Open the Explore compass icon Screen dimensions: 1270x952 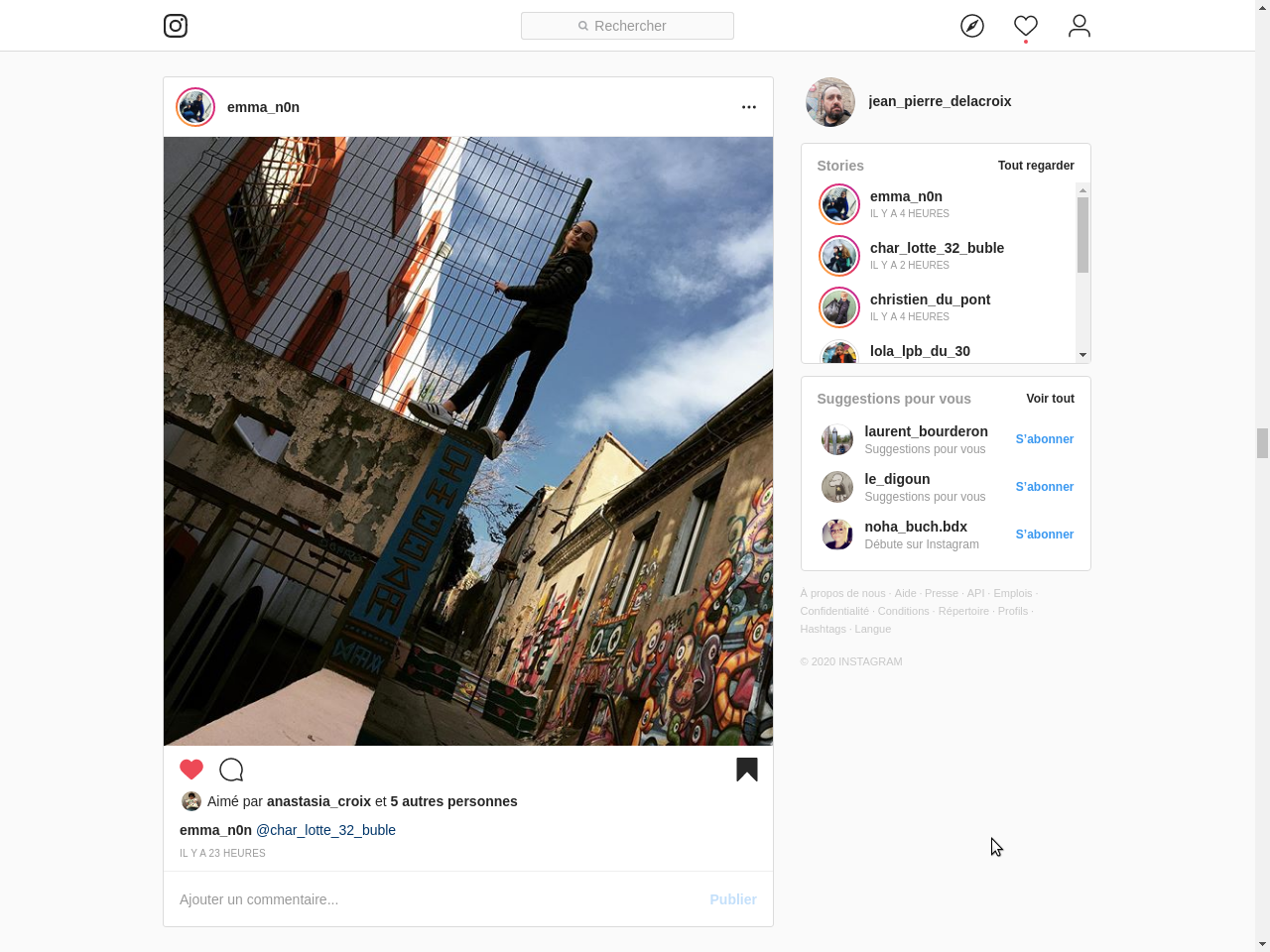pos(972,26)
